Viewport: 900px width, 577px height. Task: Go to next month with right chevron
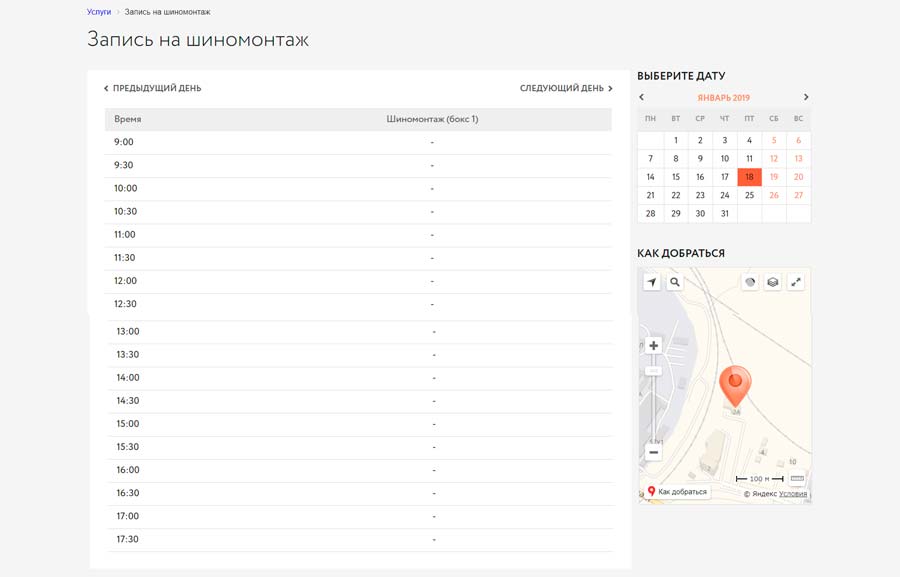pyautogui.click(x=806, y=97)
